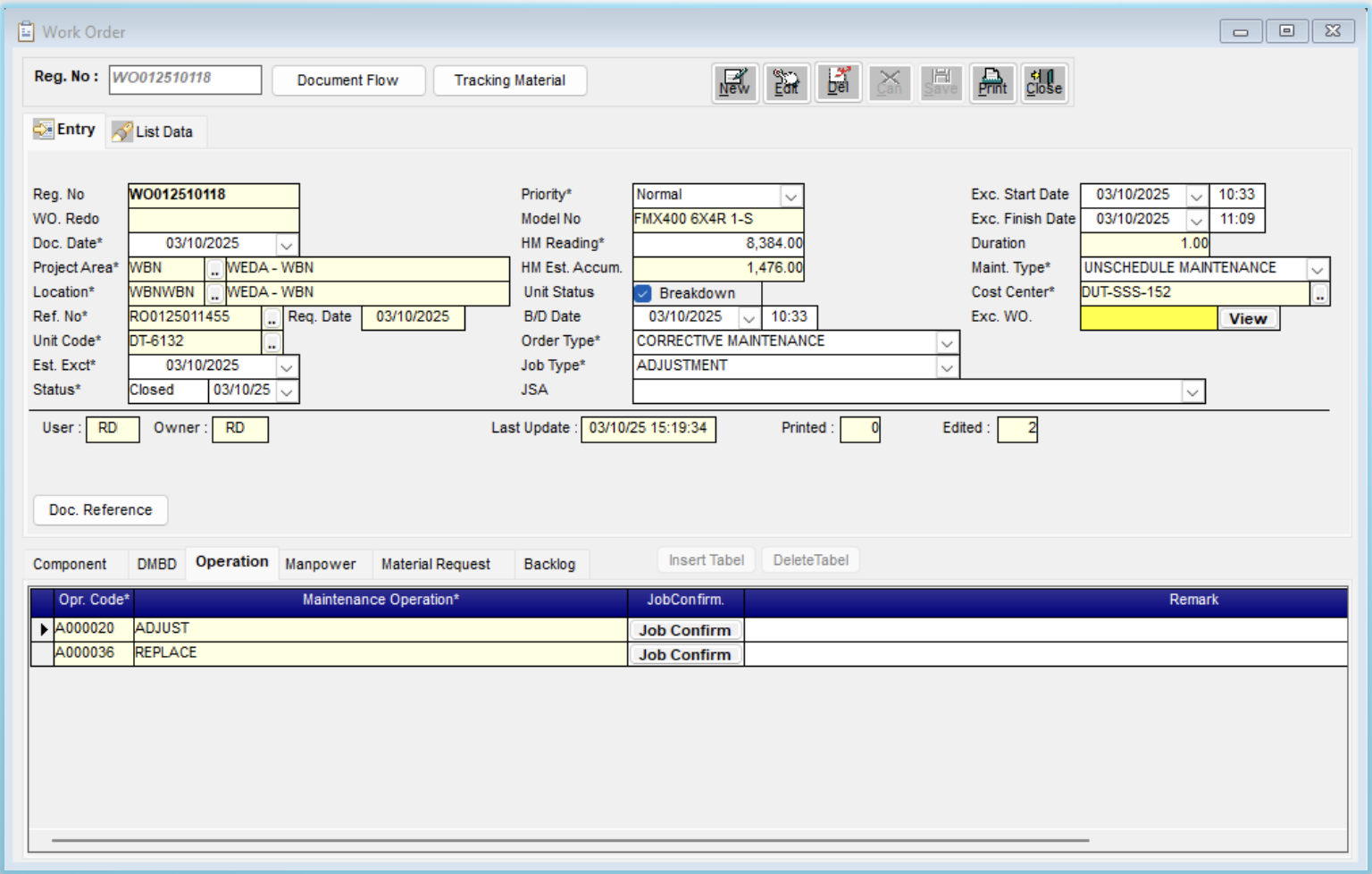Expand the Est. Exct date dropdown

point(287,366)
